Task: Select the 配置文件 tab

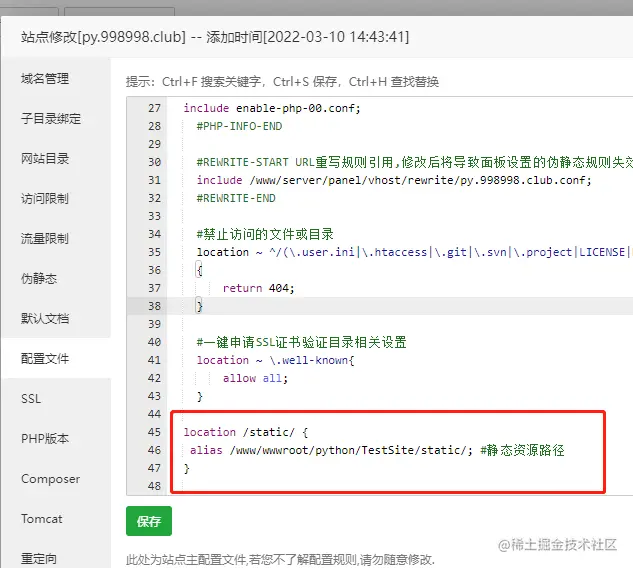Action: tap(45, 358)
